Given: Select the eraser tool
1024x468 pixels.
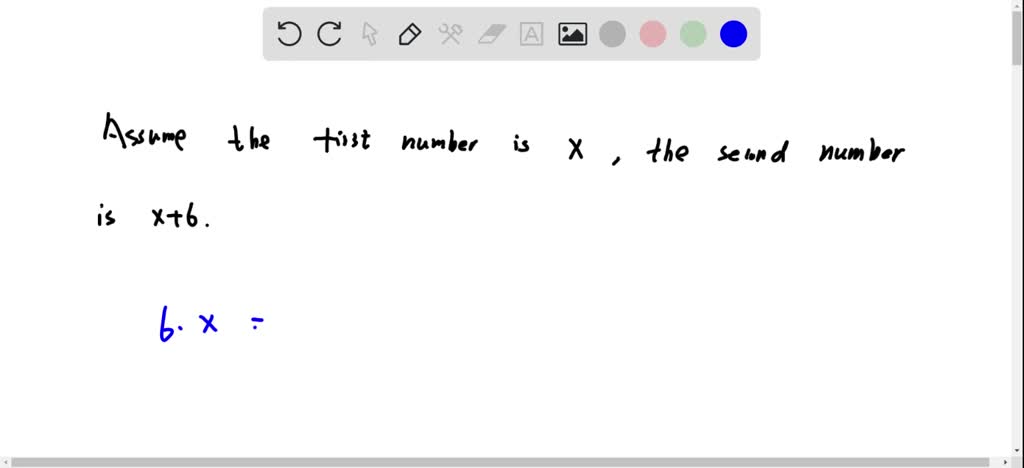Looking at the screenshot, I should coord(491,34).
